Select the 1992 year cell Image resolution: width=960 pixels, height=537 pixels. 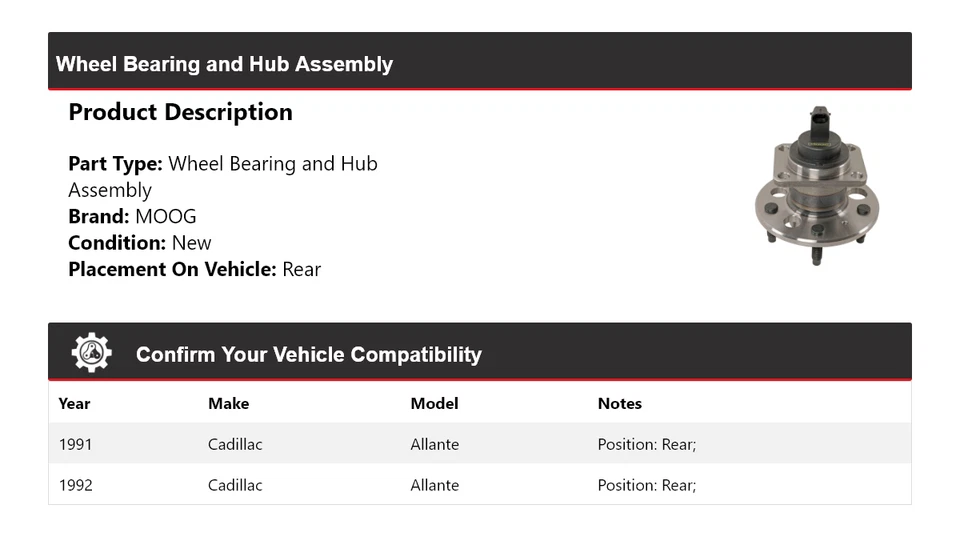(x=75, y=485)
